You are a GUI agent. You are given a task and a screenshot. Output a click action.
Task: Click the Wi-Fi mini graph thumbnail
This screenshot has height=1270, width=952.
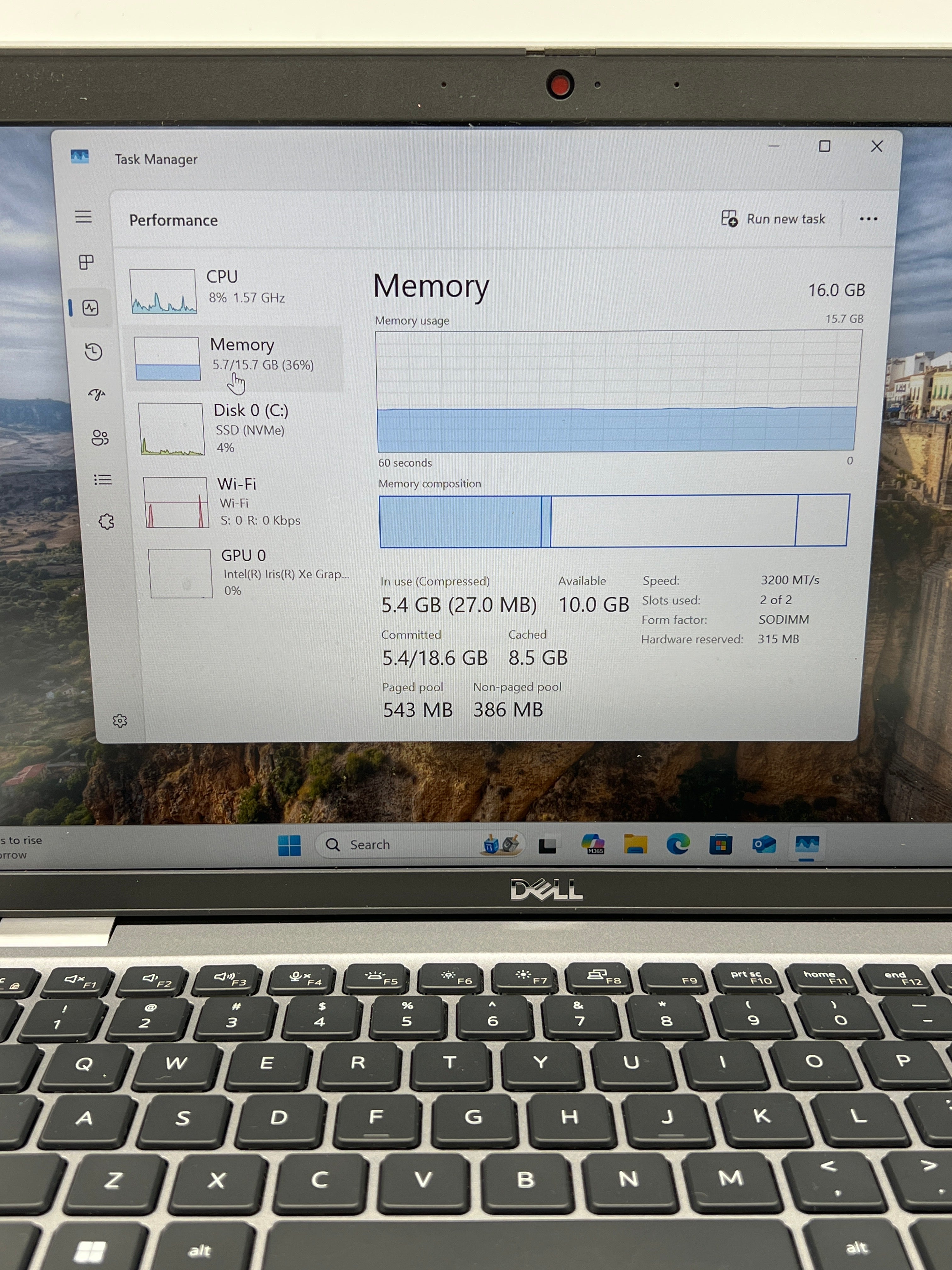pyautogui.click(x=176, y=502)
